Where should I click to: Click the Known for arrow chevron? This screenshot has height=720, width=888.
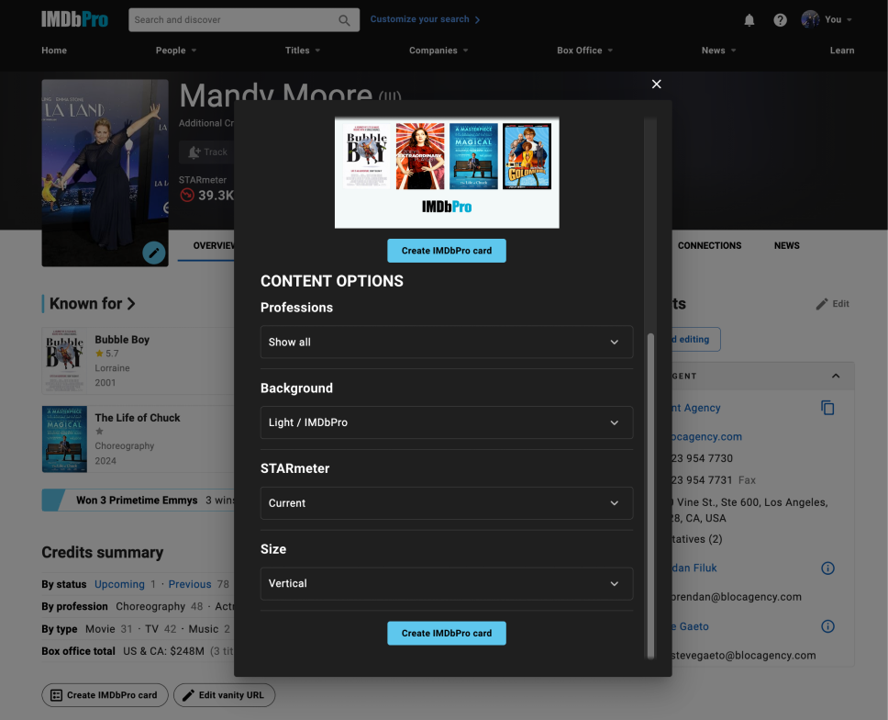coord(131,304)
